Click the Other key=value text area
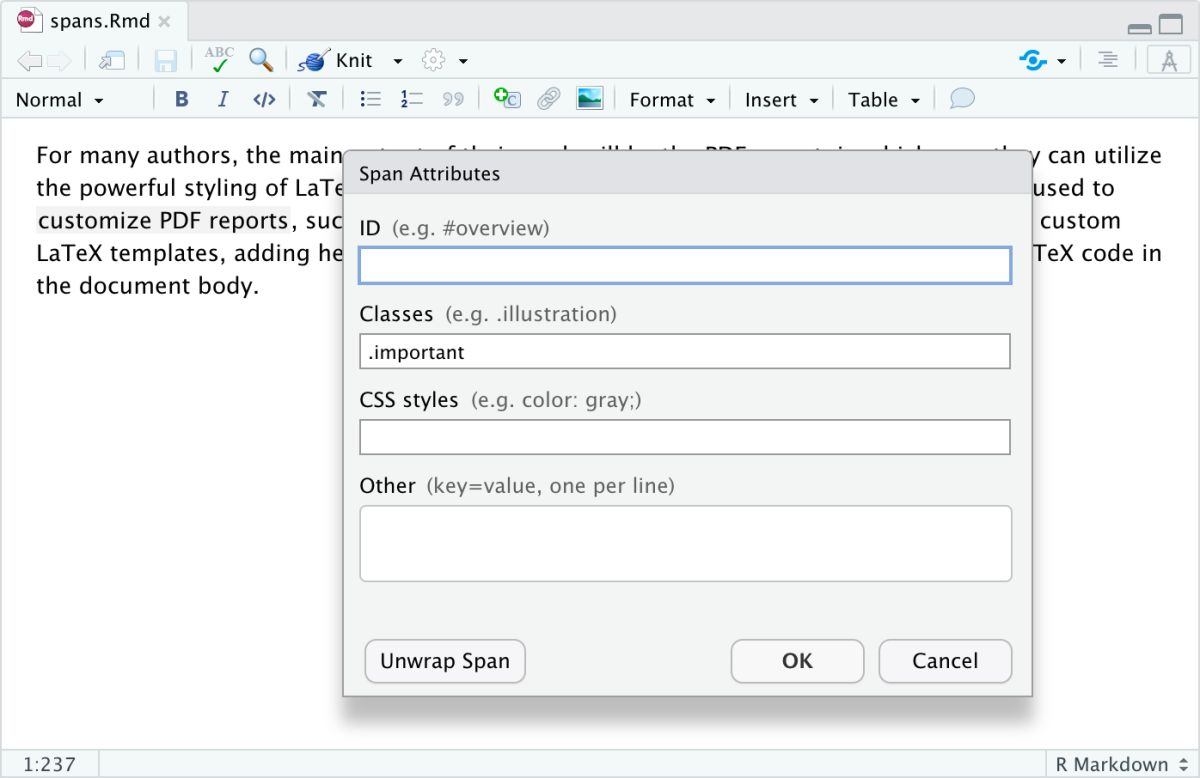 [x=686, y=543]
